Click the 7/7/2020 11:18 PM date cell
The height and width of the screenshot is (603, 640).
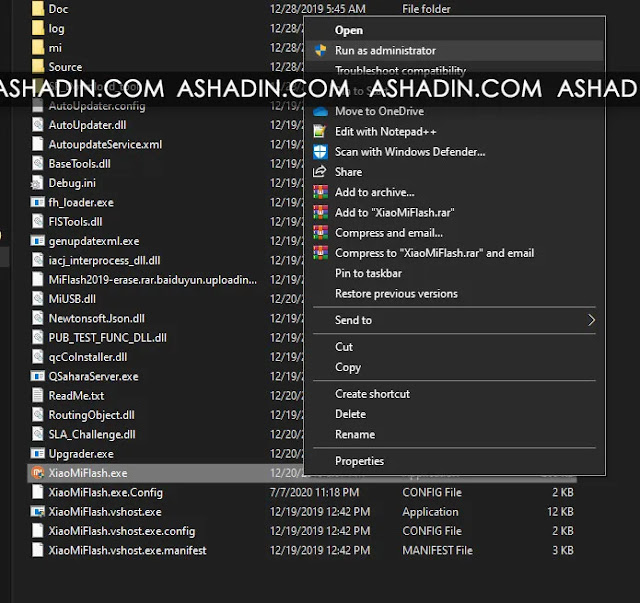(314, 492)
